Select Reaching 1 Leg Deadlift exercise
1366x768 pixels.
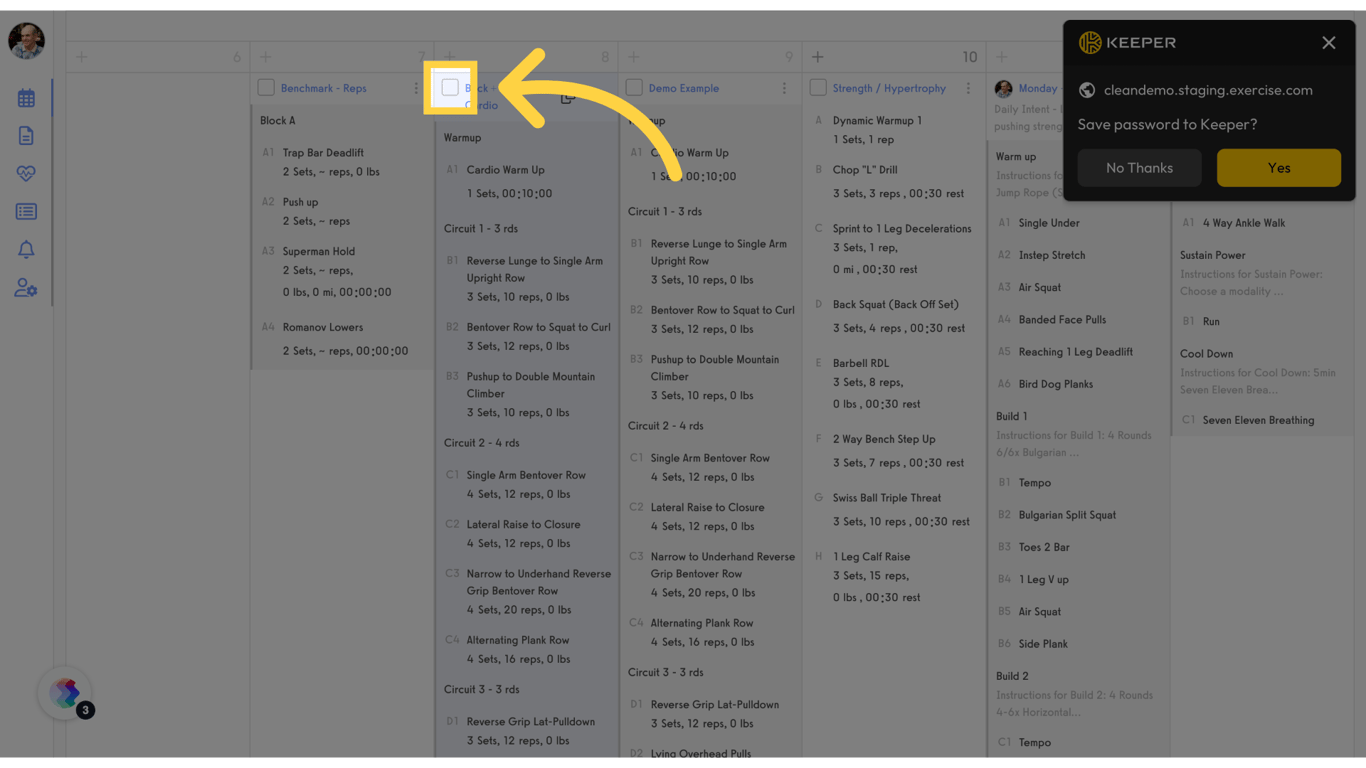(1076, 352)
